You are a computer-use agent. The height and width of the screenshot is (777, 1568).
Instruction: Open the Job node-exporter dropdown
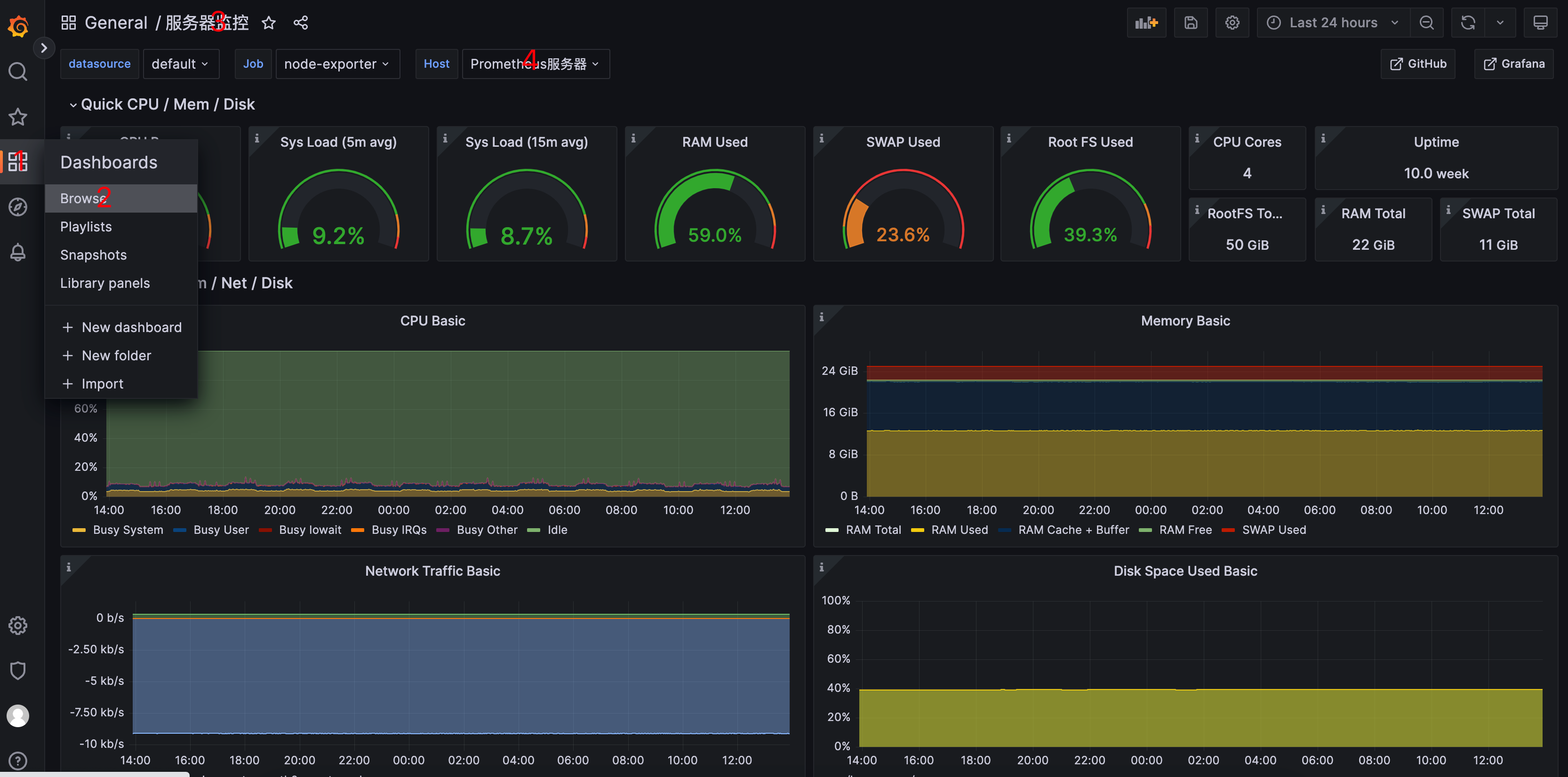pyautogui.click(x=337, y=64)
